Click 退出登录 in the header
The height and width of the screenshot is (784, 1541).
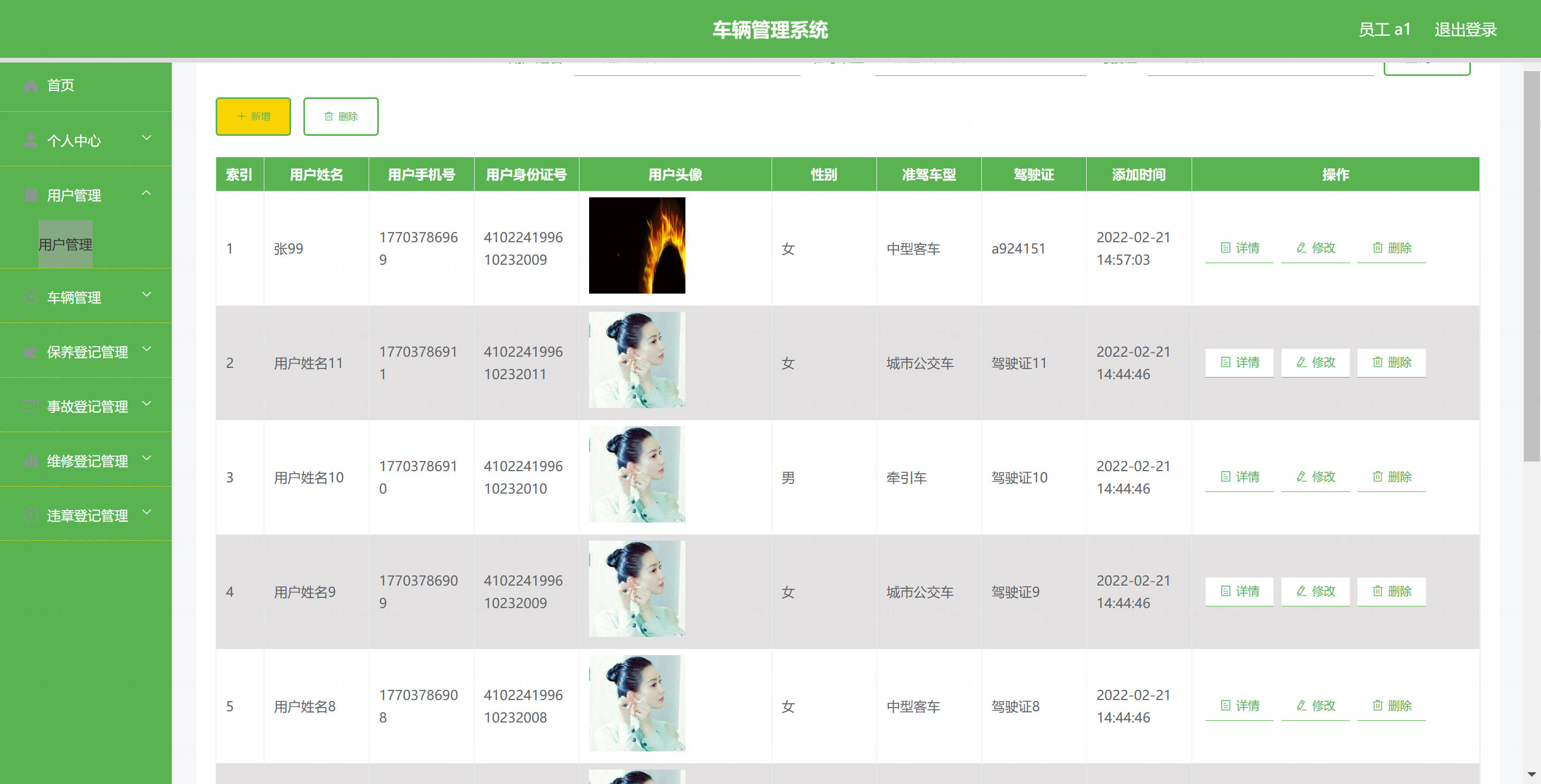pos(1465,29)
